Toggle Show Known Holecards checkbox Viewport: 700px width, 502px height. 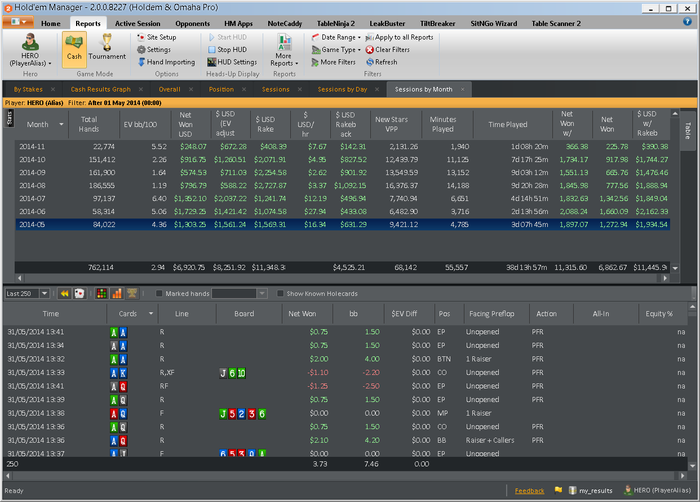point(280,293)
